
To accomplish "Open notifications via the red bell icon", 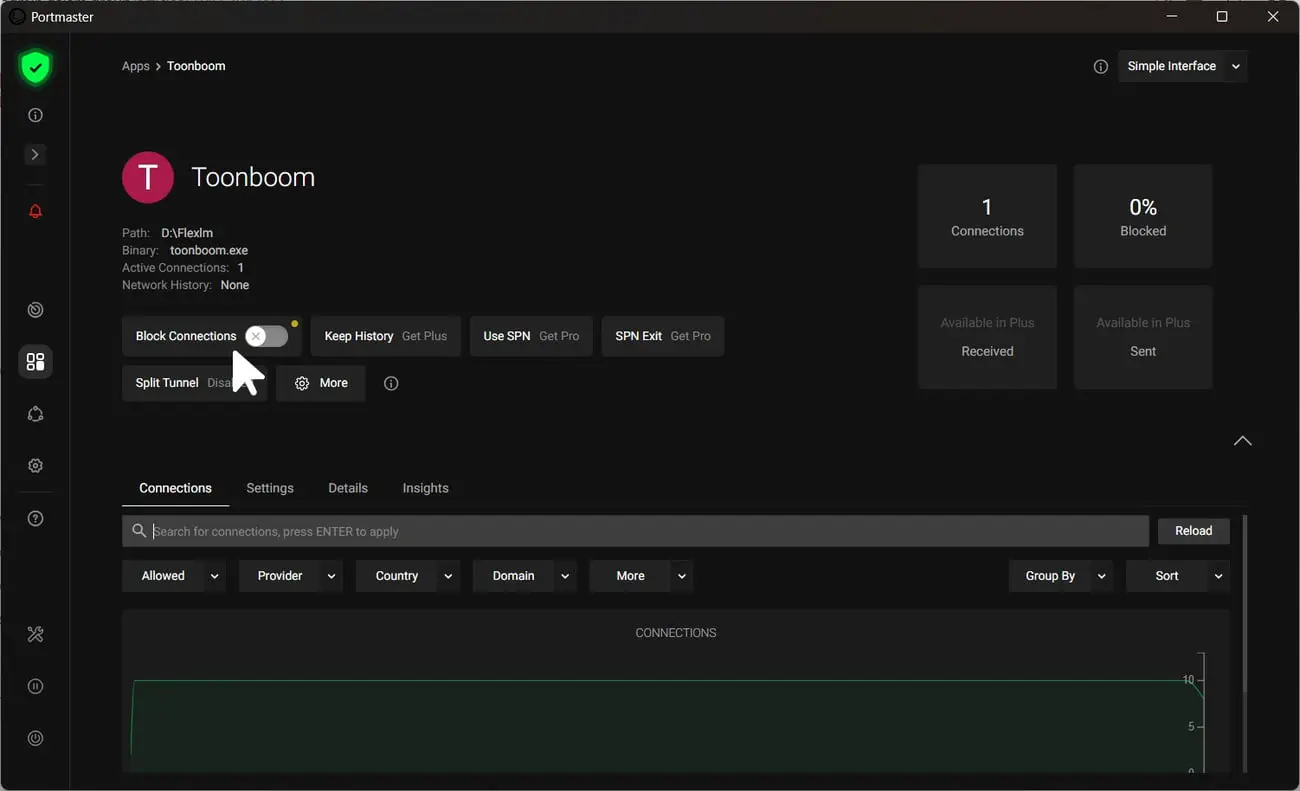I will pyautogui.click(x=35, y=211).
